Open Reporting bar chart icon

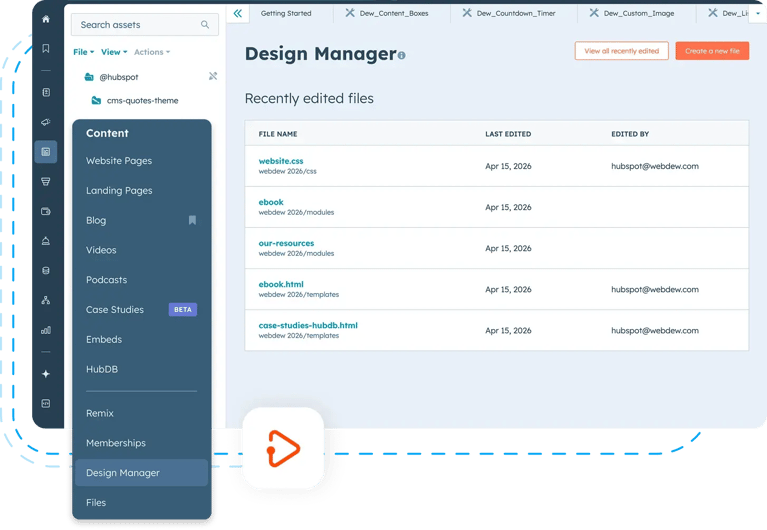tap(46, 330)
